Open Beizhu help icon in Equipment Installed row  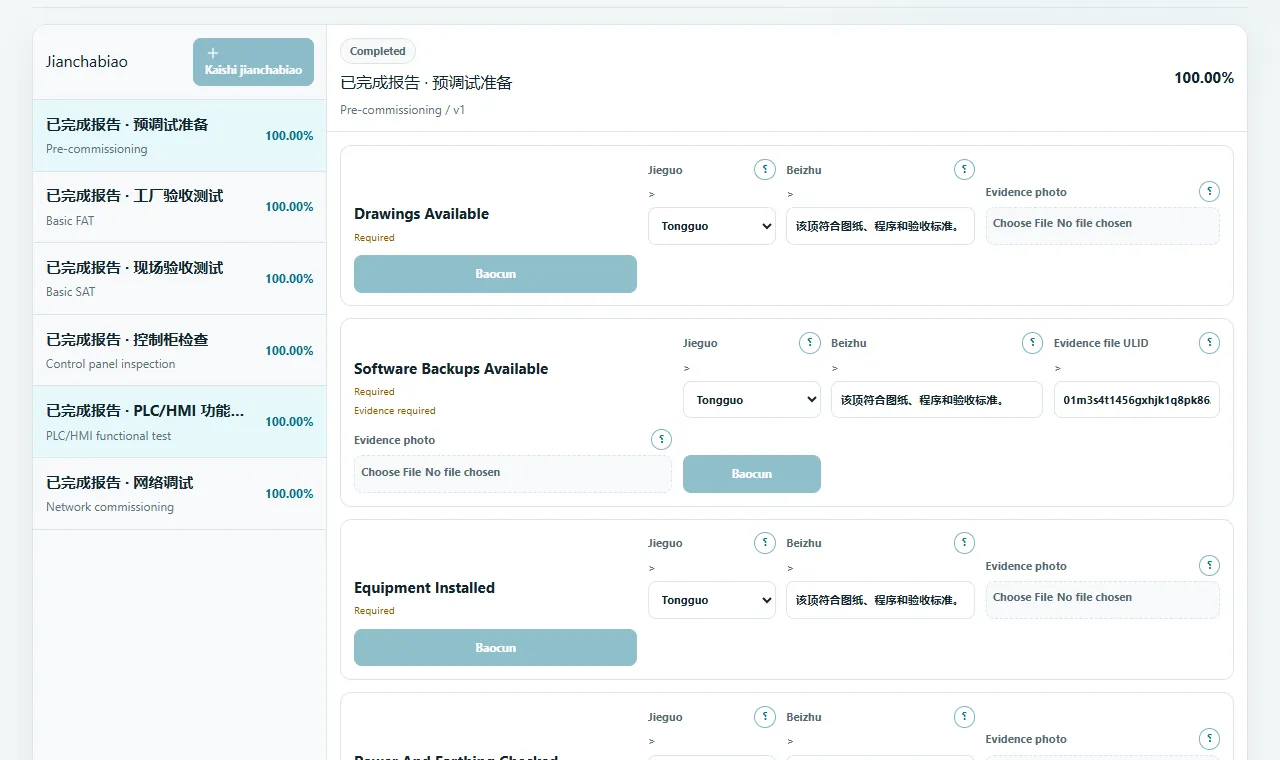tap(964, 543)
